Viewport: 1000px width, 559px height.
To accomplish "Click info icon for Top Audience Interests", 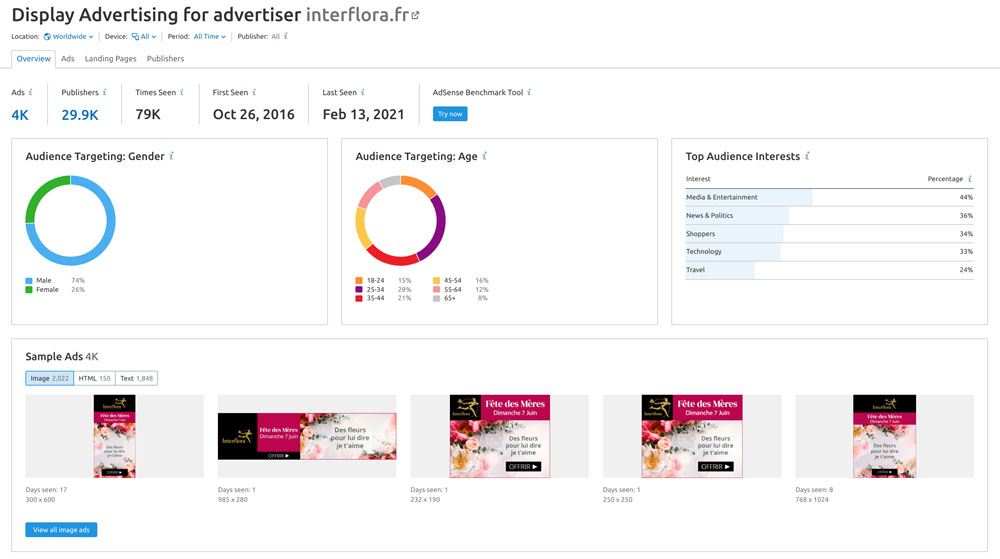I will (807, 156).
